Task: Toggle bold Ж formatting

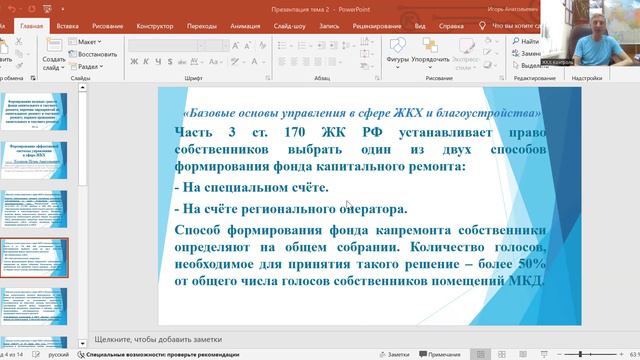Action: pyautogui.click(x=134, y=62)
